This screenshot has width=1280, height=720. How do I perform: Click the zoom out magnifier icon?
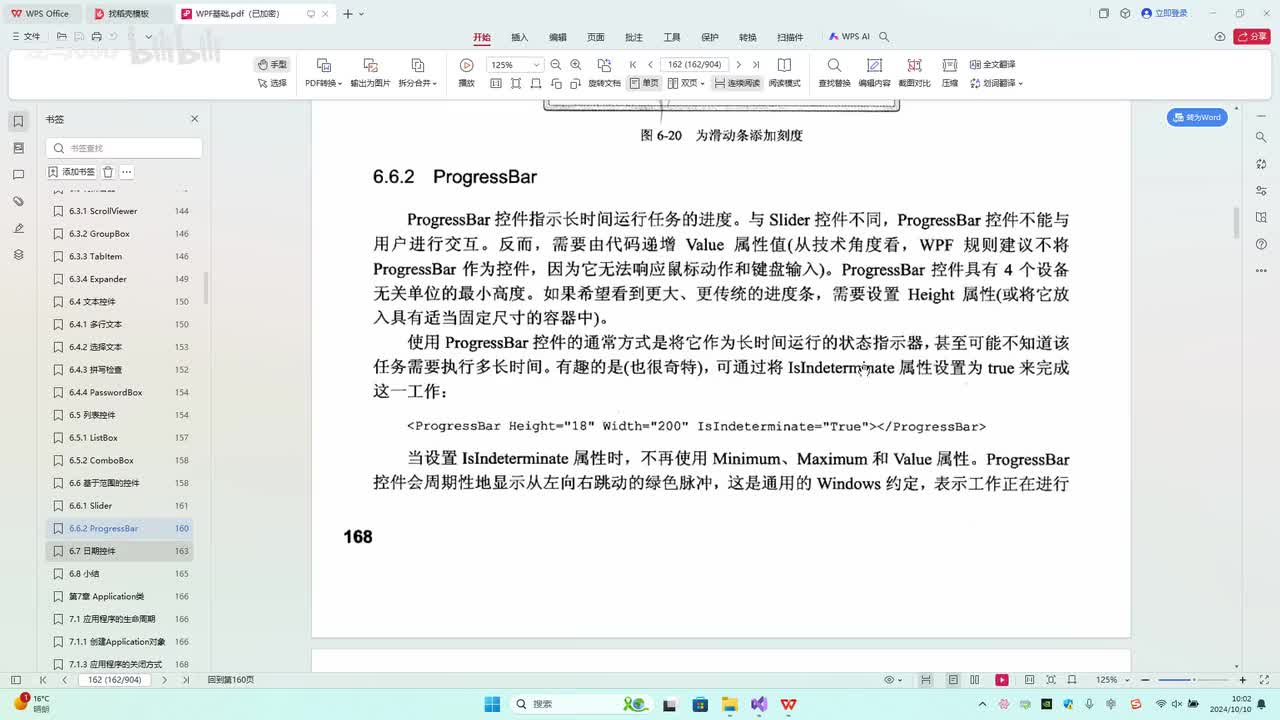pyautogui.click(x=555, y=64)
